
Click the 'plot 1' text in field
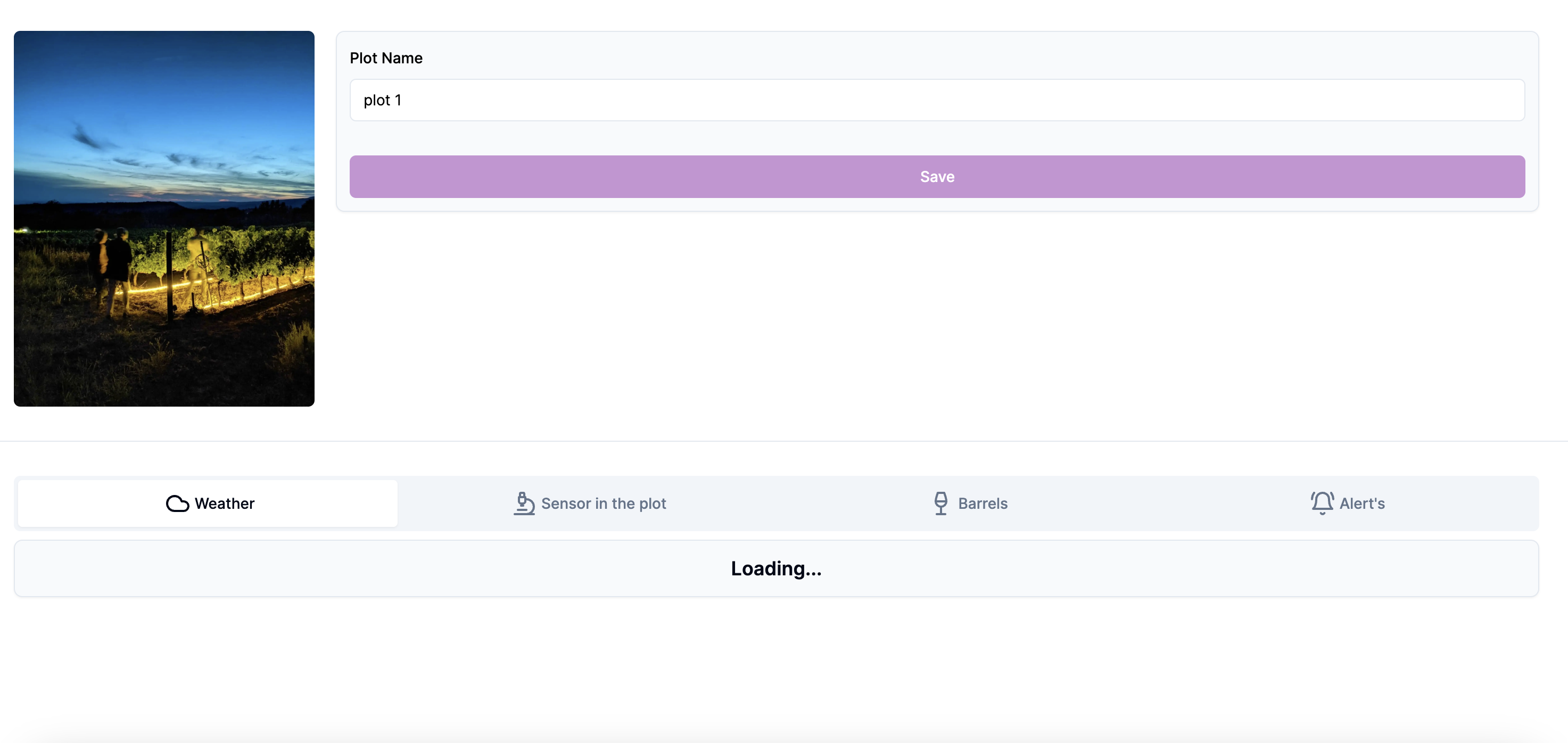click(382, 100)
